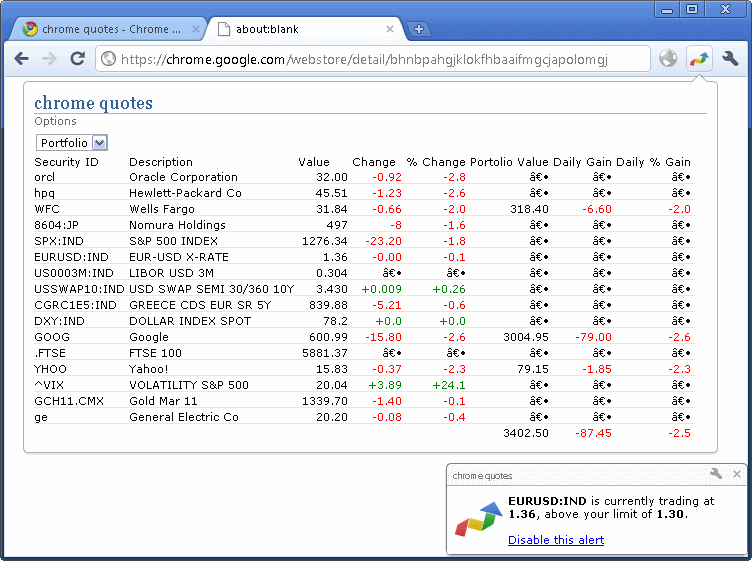Go back with the browser back arrow

(22, 59)
